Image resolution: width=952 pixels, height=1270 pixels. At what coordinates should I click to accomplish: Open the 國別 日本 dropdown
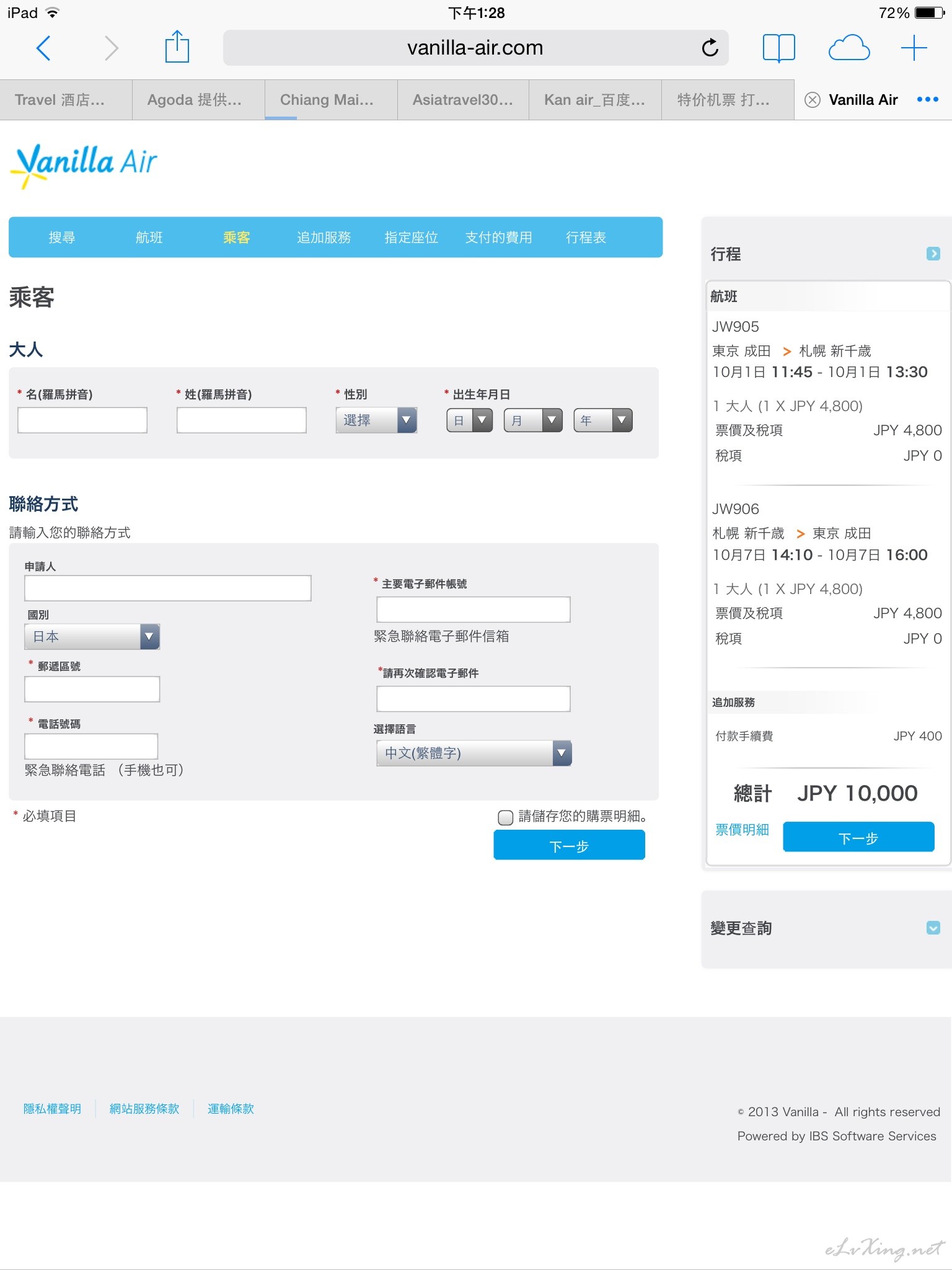click(92, 636)
